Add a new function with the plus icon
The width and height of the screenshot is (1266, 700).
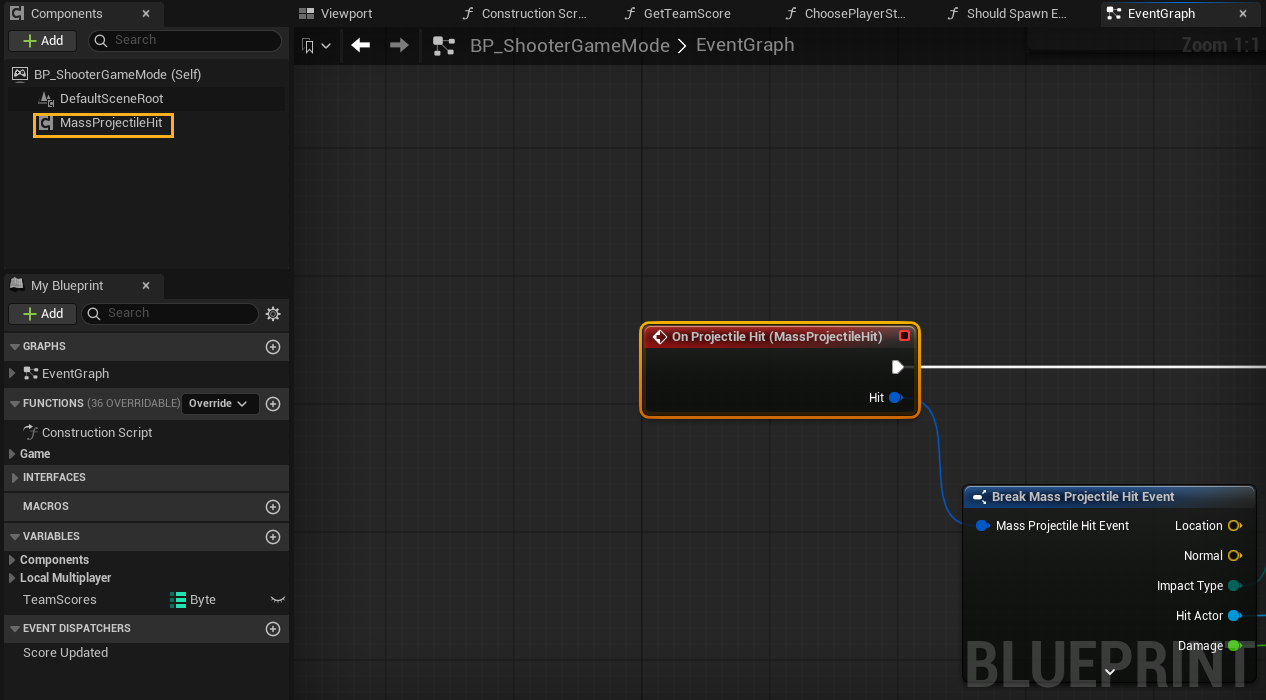pyautogui.click(x=273, y=404)
